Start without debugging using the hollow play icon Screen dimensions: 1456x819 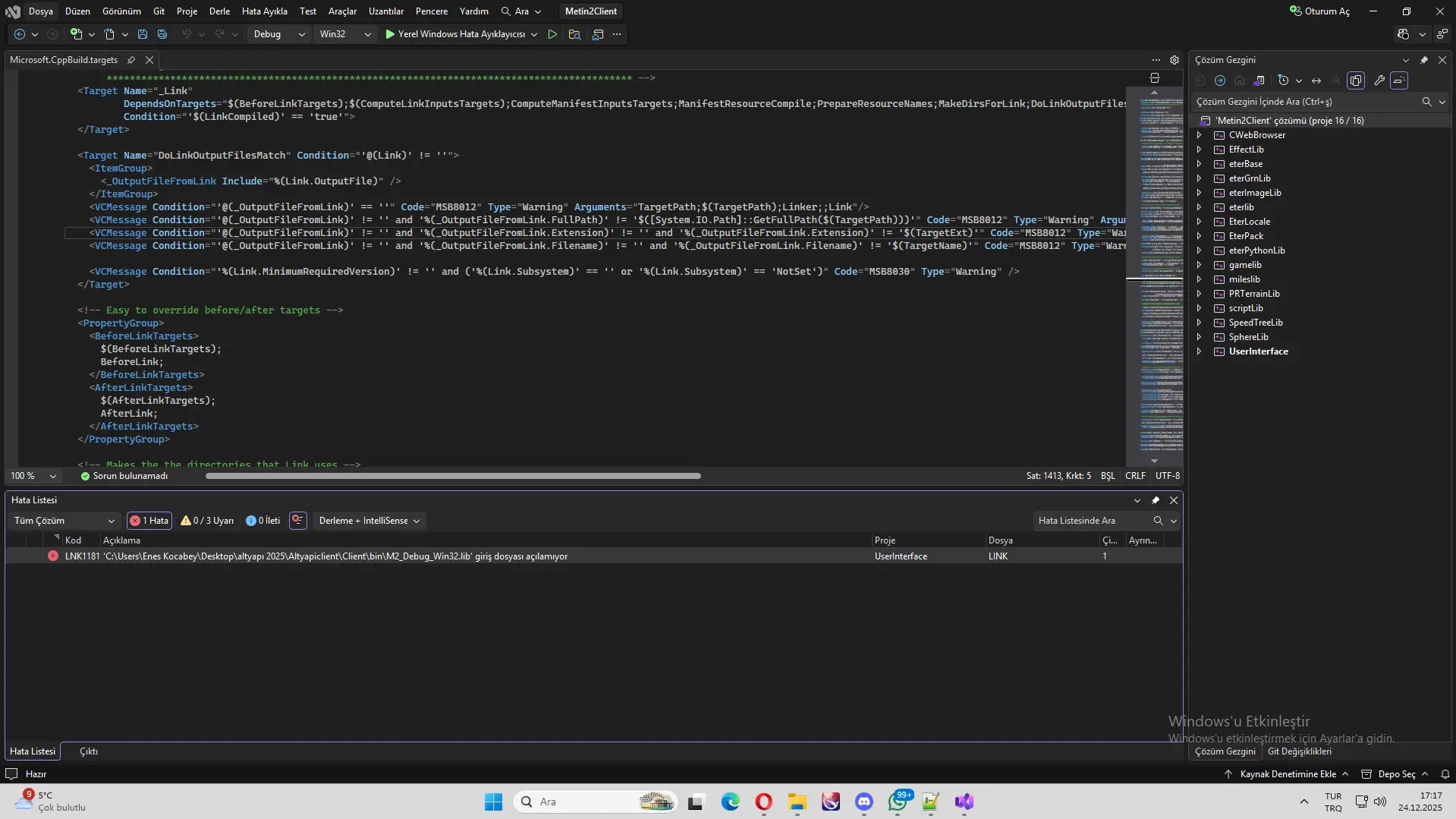(552, 34)
